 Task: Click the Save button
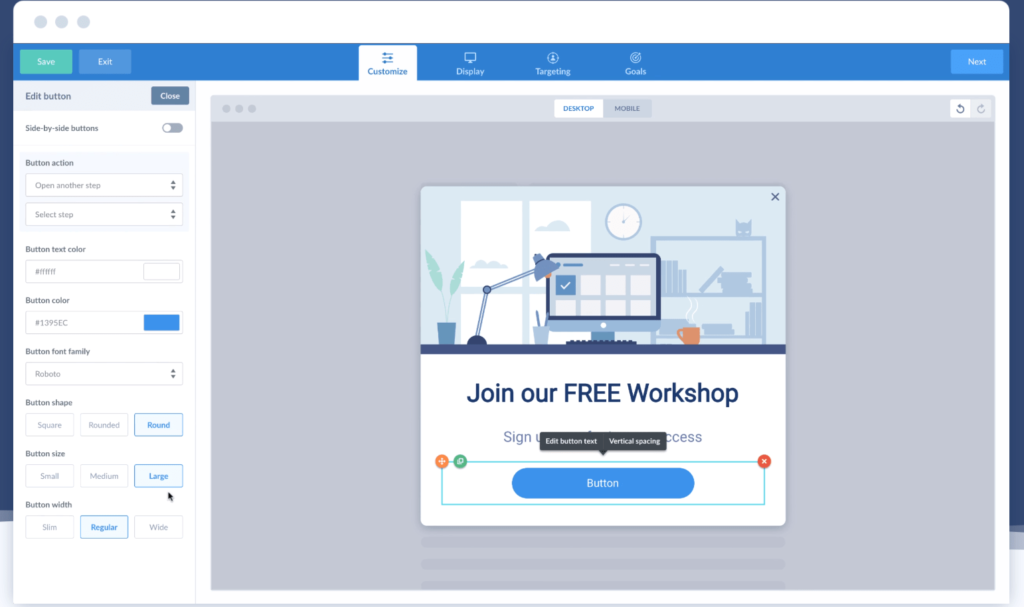coord(46,61)
